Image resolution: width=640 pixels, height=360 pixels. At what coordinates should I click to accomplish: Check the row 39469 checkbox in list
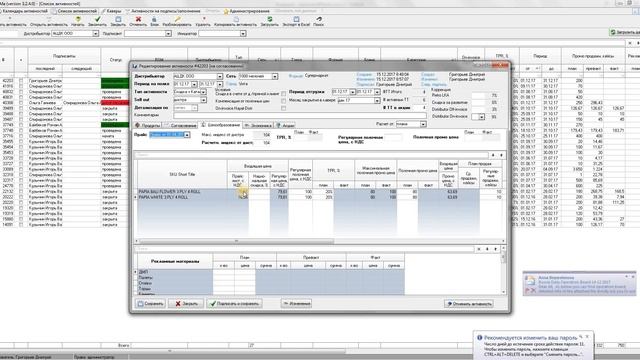(x=21, y=109)
